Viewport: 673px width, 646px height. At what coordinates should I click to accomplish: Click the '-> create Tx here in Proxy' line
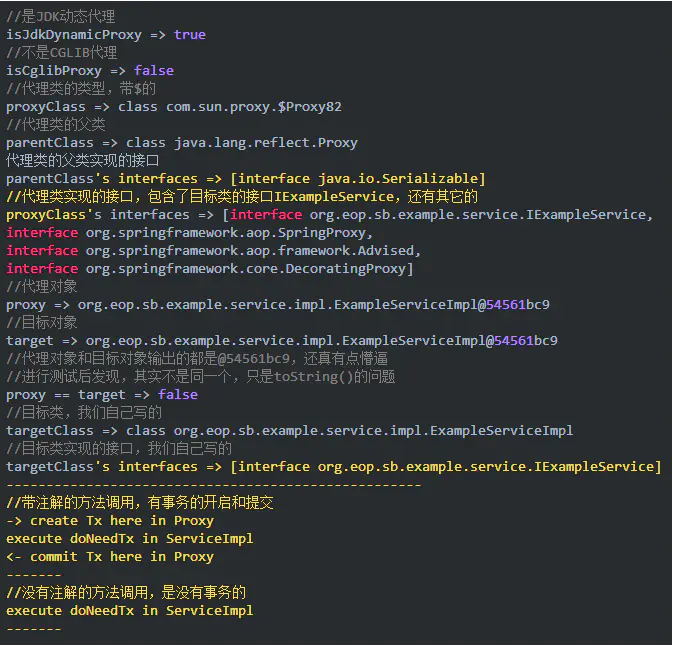[110, 521]
